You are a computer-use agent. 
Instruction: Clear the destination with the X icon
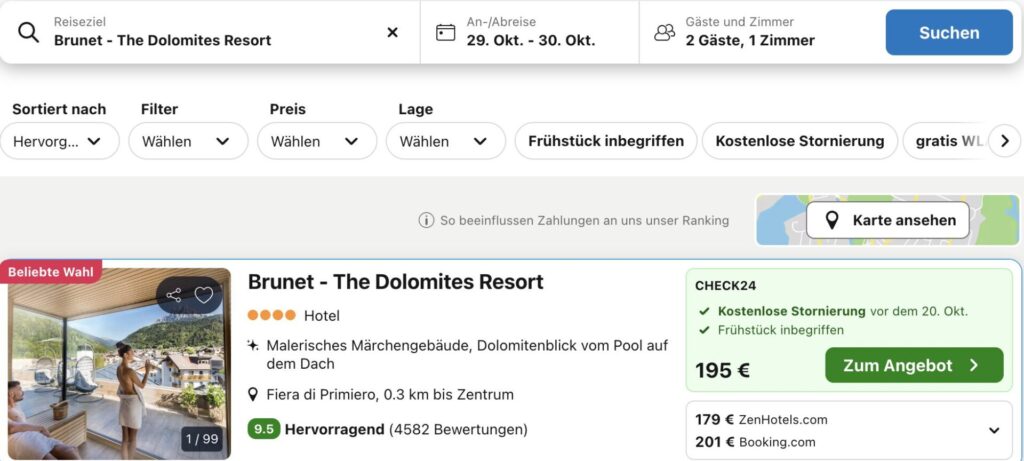pyautogui.click(x=392, y=32)
